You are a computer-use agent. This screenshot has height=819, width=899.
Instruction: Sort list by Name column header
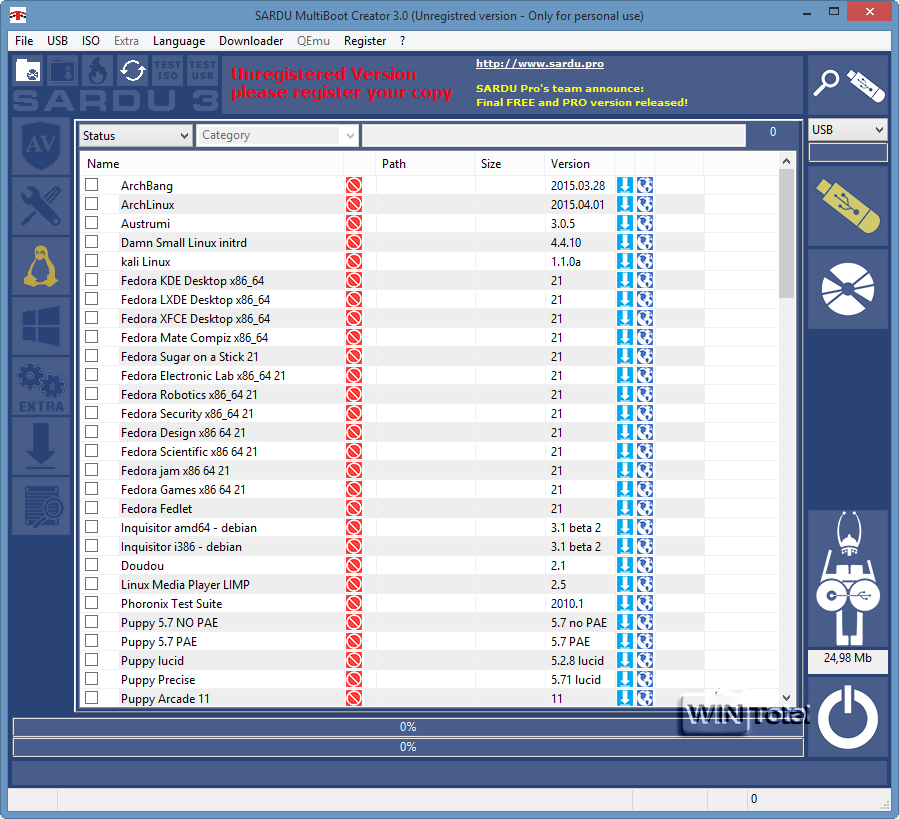pyautogui.click(x=212, y=164)
